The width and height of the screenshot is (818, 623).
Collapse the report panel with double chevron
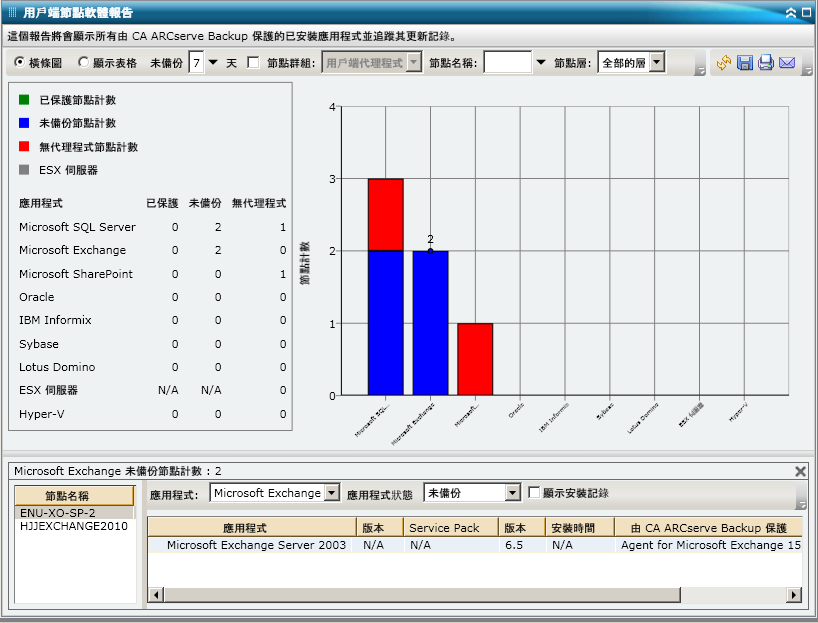[x=791, y=13]
